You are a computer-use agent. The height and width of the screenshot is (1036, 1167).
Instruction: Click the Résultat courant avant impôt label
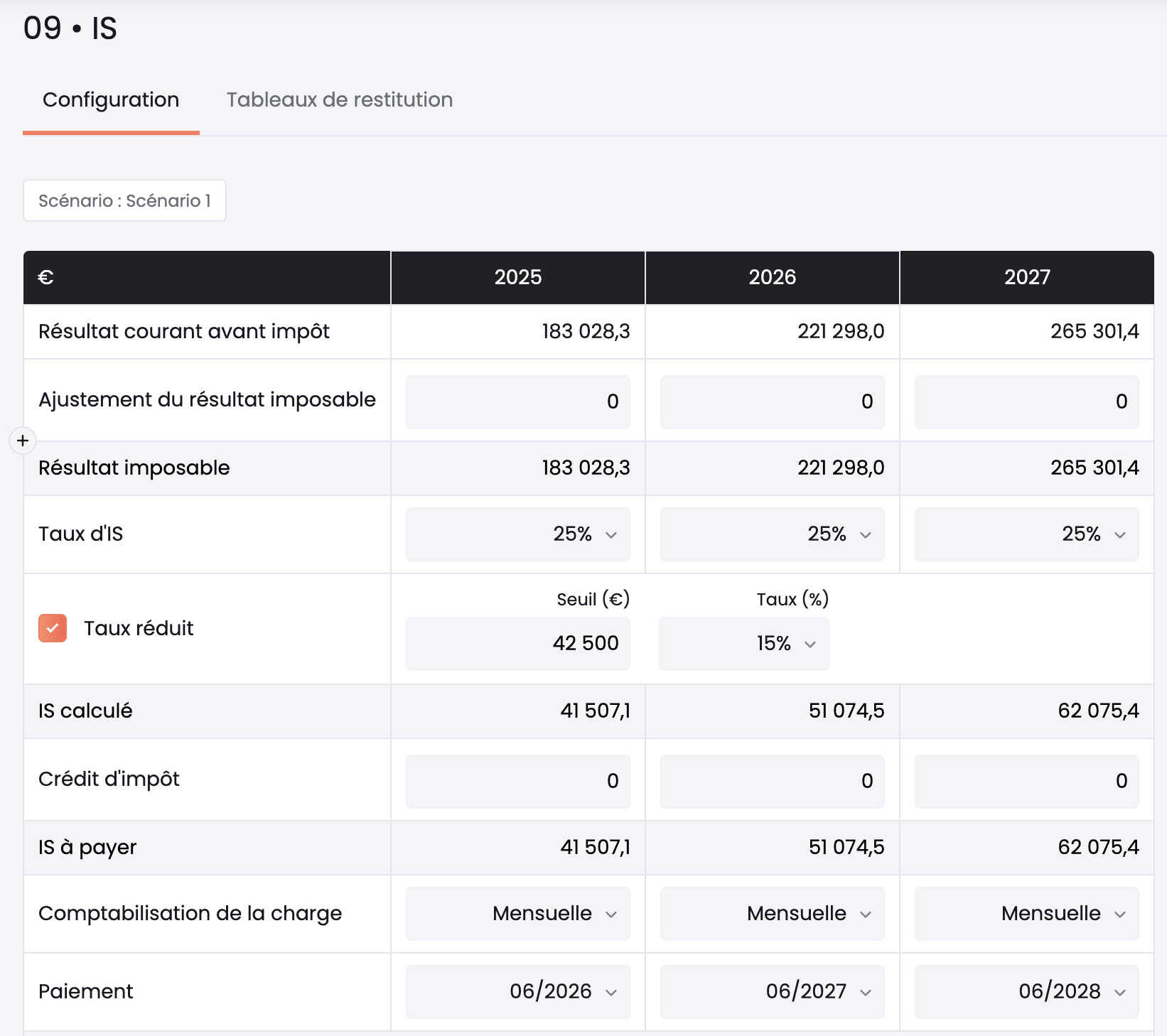(184, 332)
